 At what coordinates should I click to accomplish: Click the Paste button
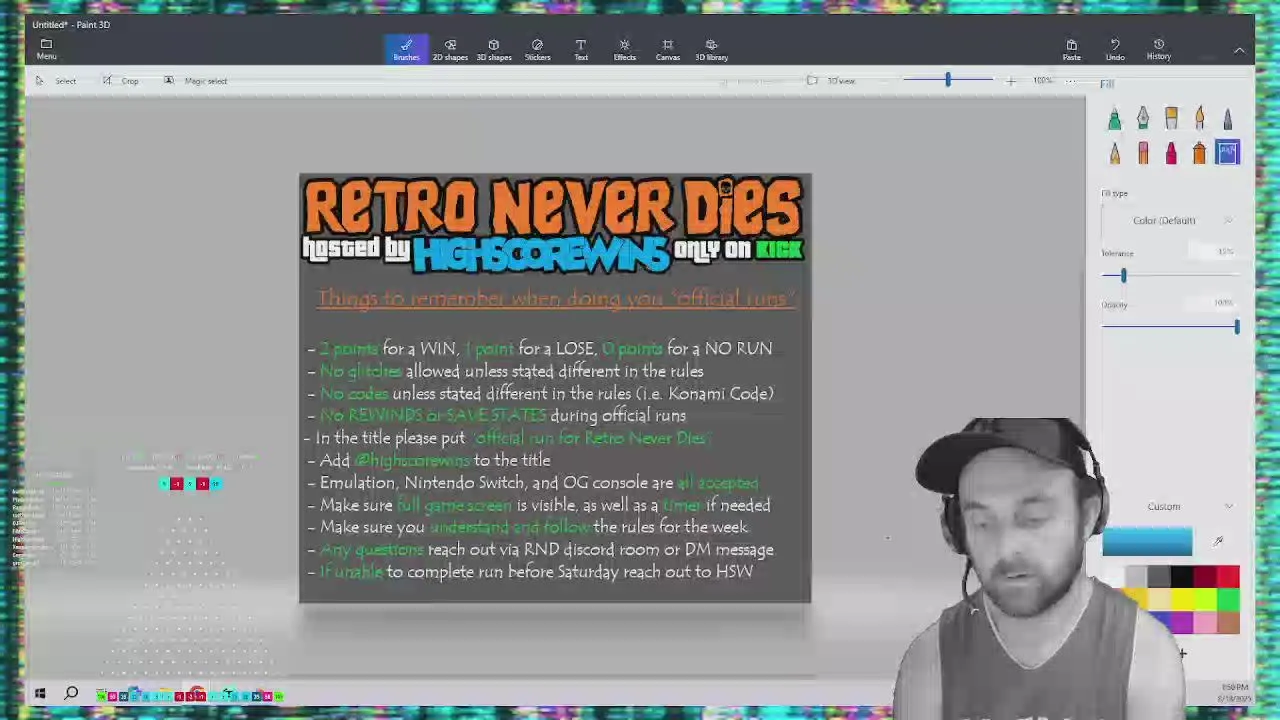pyautogui.click(x=1071, y=49)
